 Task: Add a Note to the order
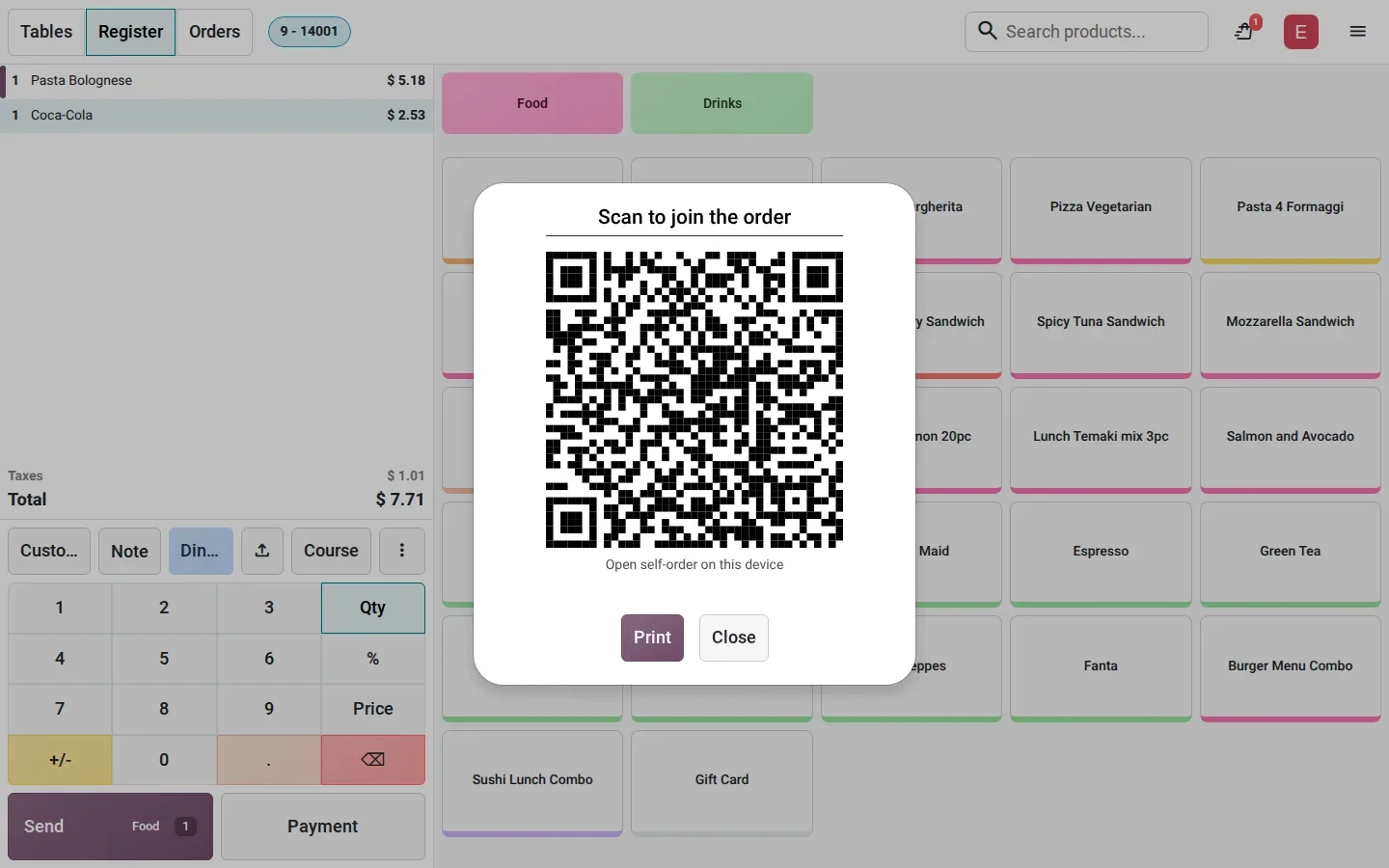coord(129,551)
